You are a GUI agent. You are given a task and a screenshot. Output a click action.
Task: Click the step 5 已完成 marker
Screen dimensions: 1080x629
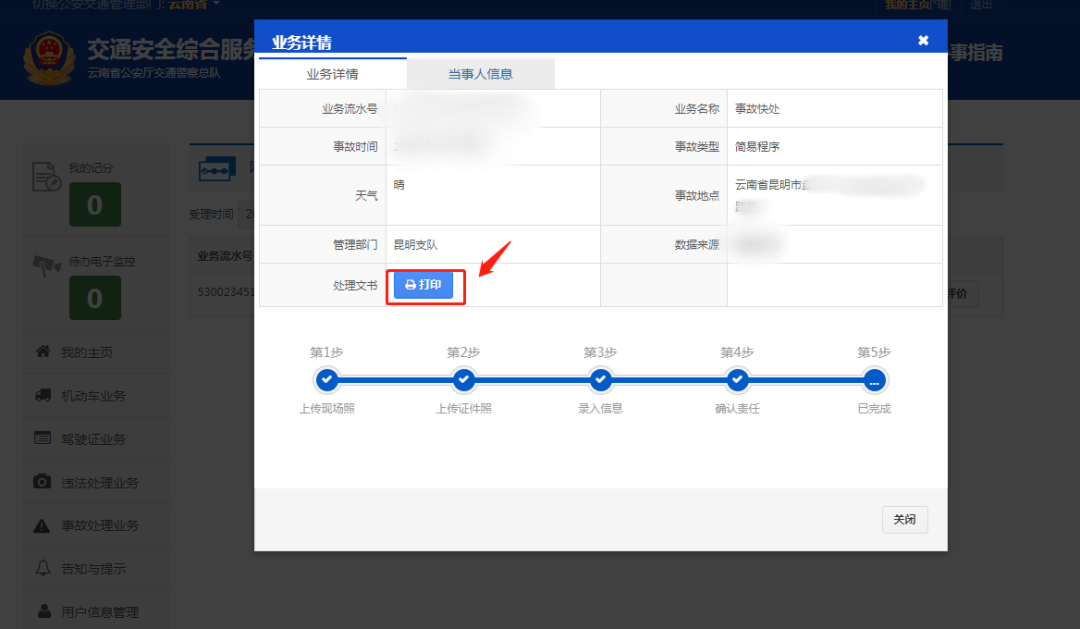pos(874,380)
